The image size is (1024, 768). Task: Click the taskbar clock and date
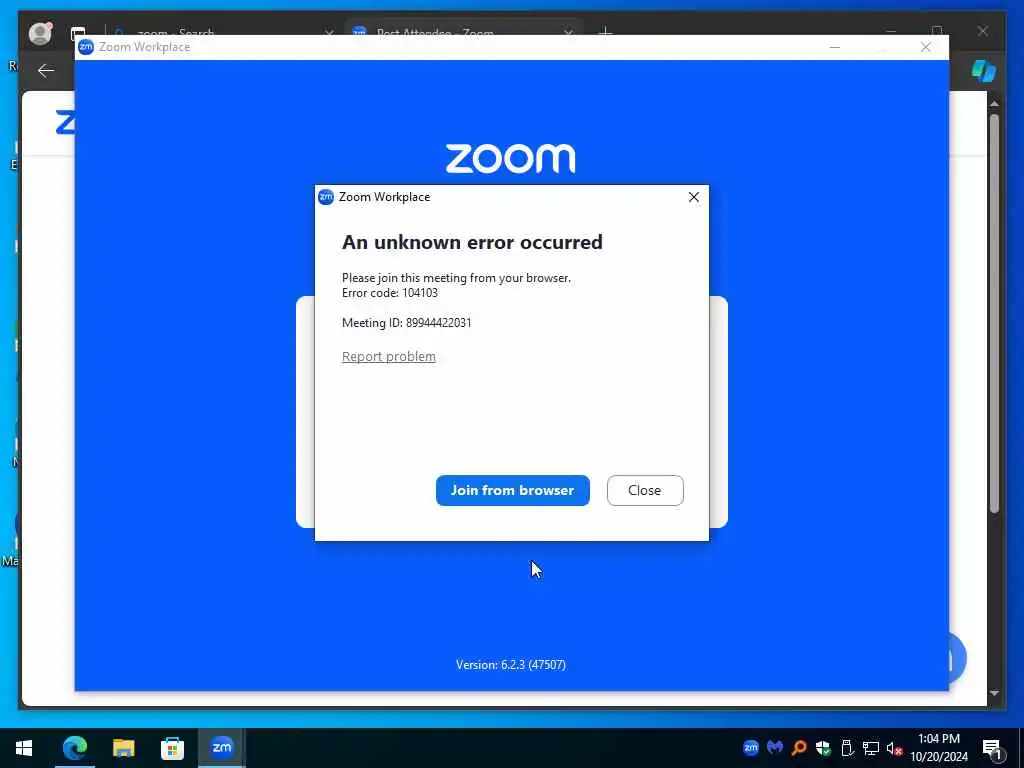point(939,748)
